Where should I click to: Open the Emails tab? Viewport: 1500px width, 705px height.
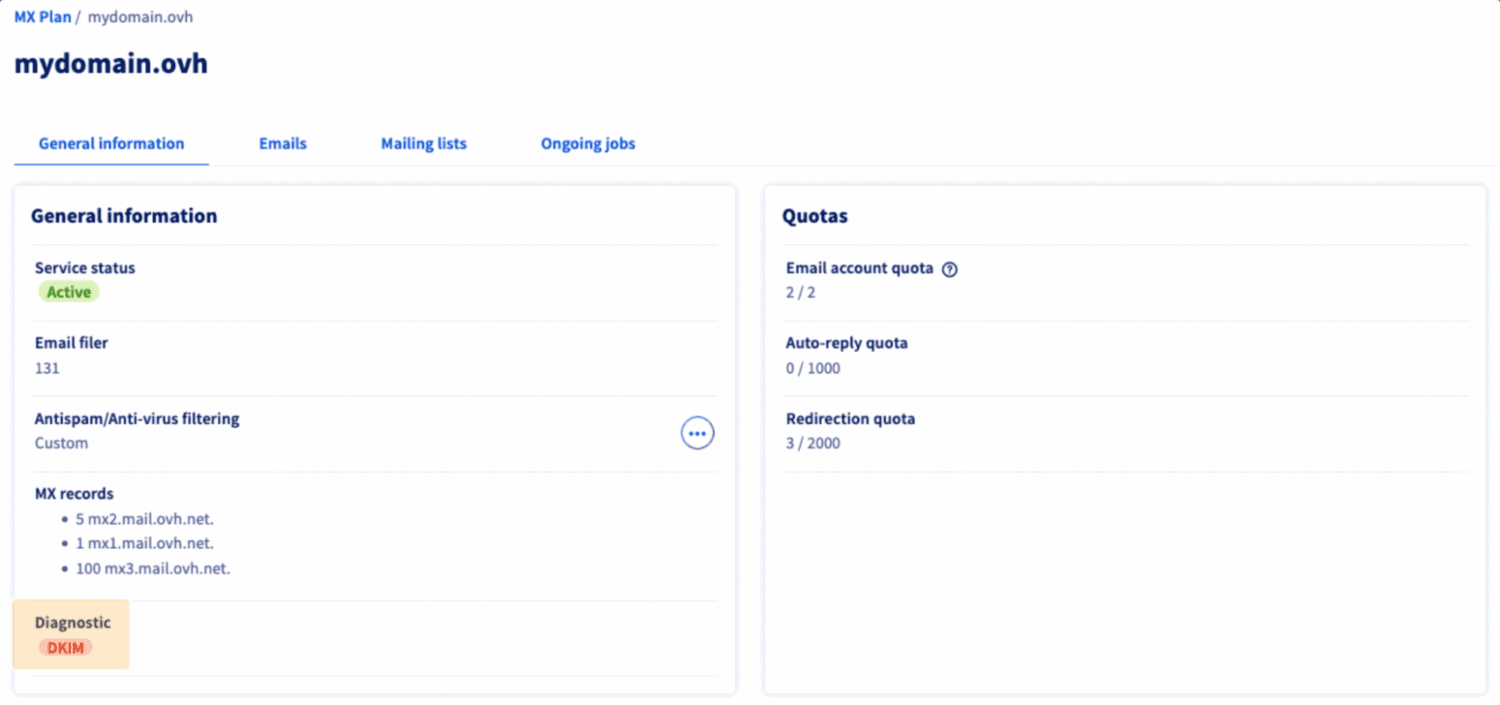(x=282, y=143)
